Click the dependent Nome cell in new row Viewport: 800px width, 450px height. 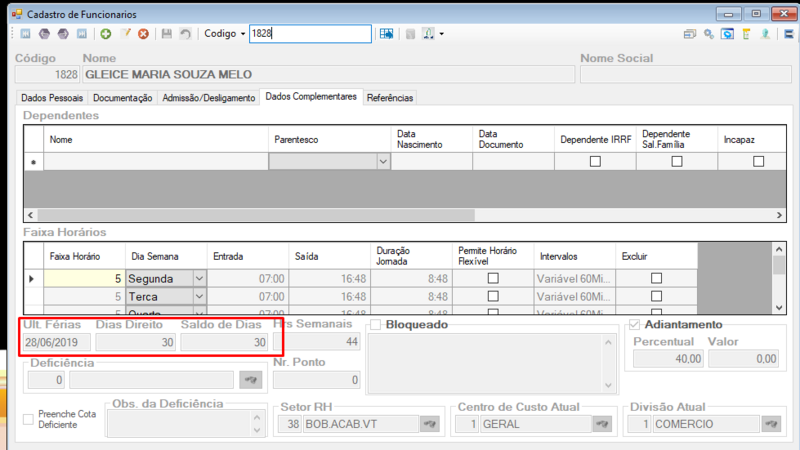(x=156, y=162)
